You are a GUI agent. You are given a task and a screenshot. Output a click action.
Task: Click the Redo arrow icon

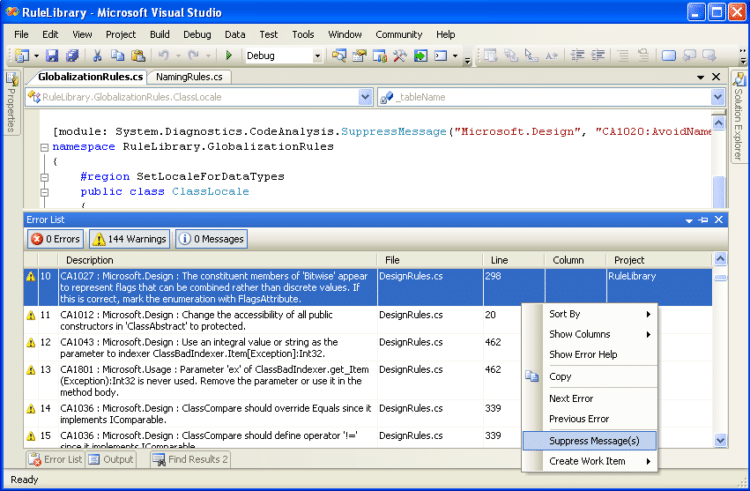pos(193,56)
